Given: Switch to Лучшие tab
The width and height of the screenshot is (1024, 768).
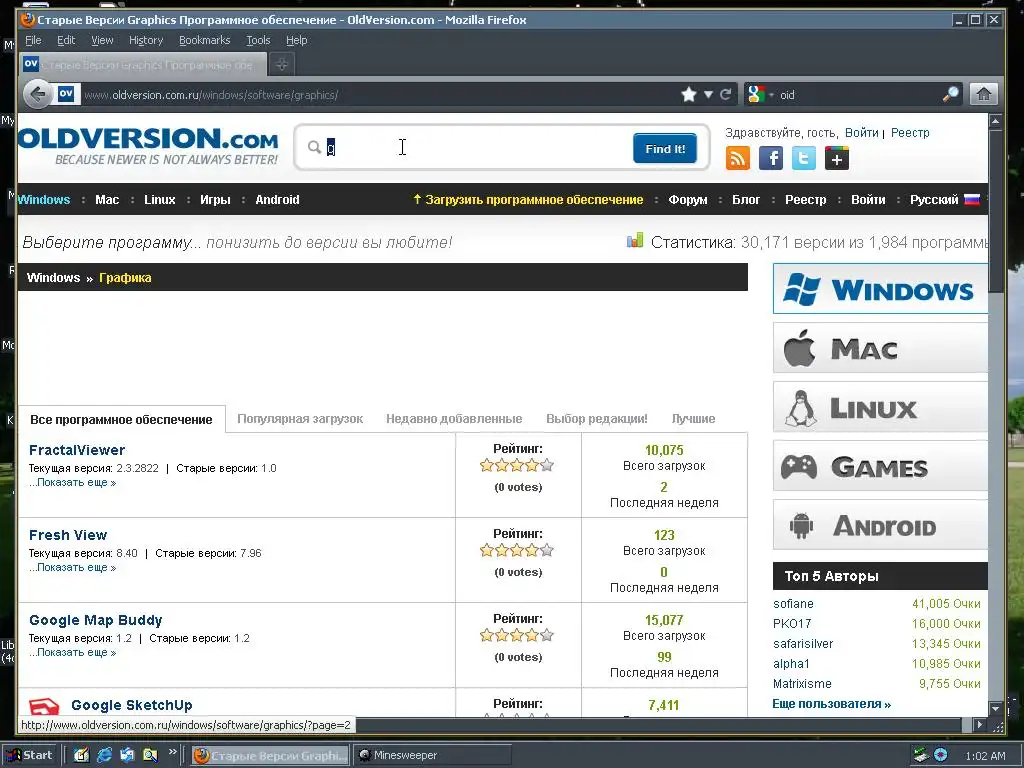Looking at the screenshot, I should [694, 419].
